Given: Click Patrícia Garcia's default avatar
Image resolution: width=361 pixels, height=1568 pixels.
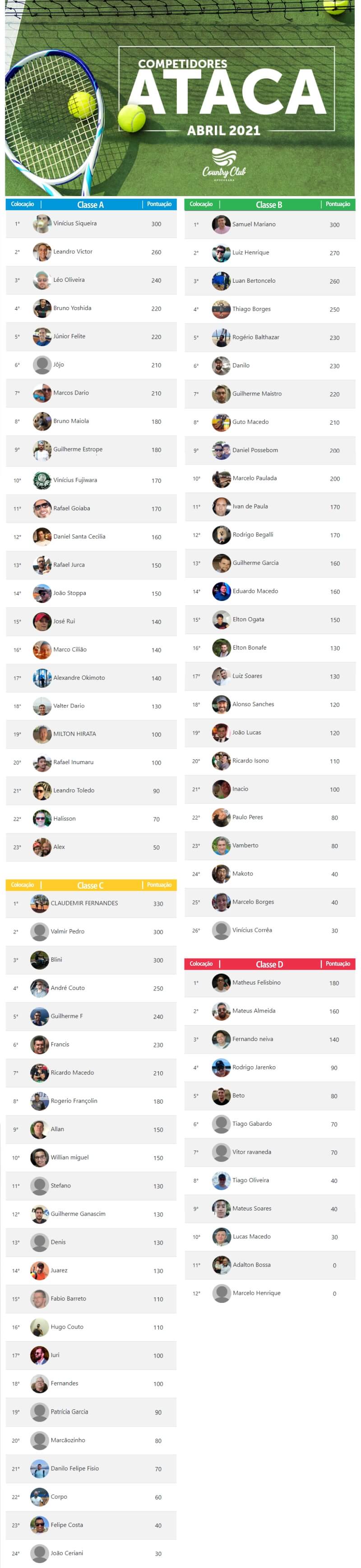Looking at the screenshot, I should click(x=40, y=1412).
